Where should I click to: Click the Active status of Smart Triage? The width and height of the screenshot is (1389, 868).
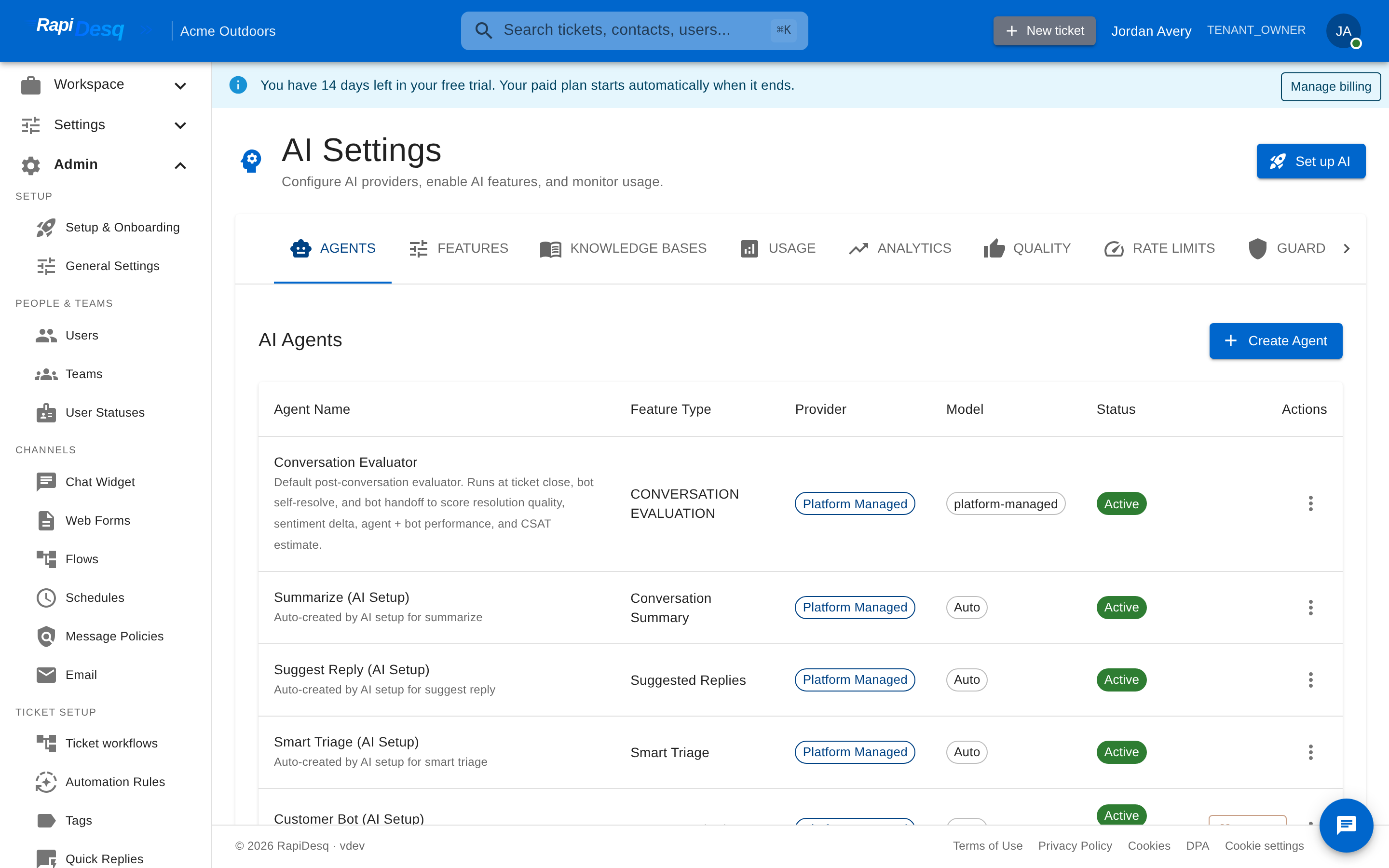click(1121, 752)
